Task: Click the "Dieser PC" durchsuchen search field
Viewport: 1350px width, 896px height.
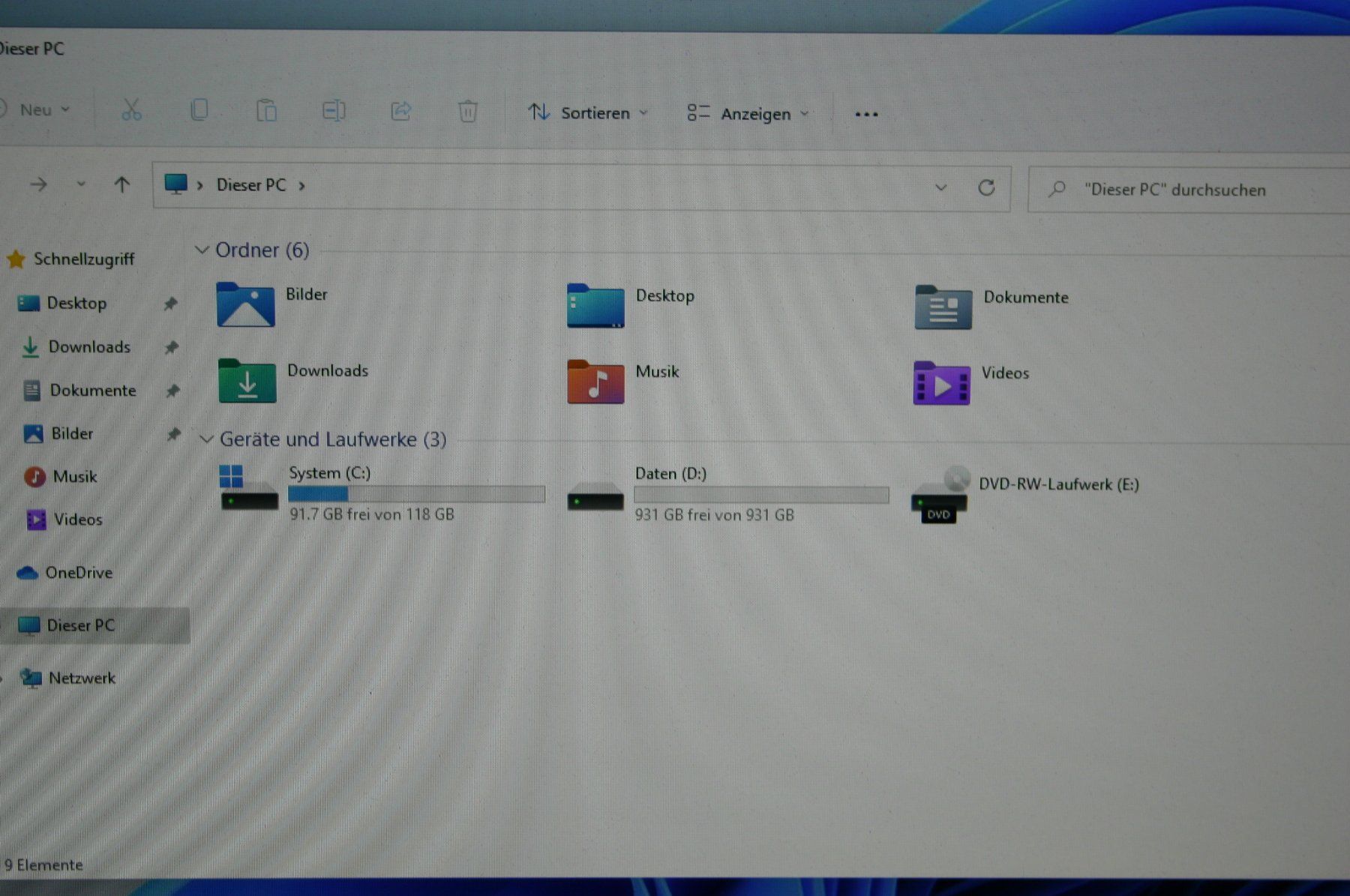Action: (1189, 190)
